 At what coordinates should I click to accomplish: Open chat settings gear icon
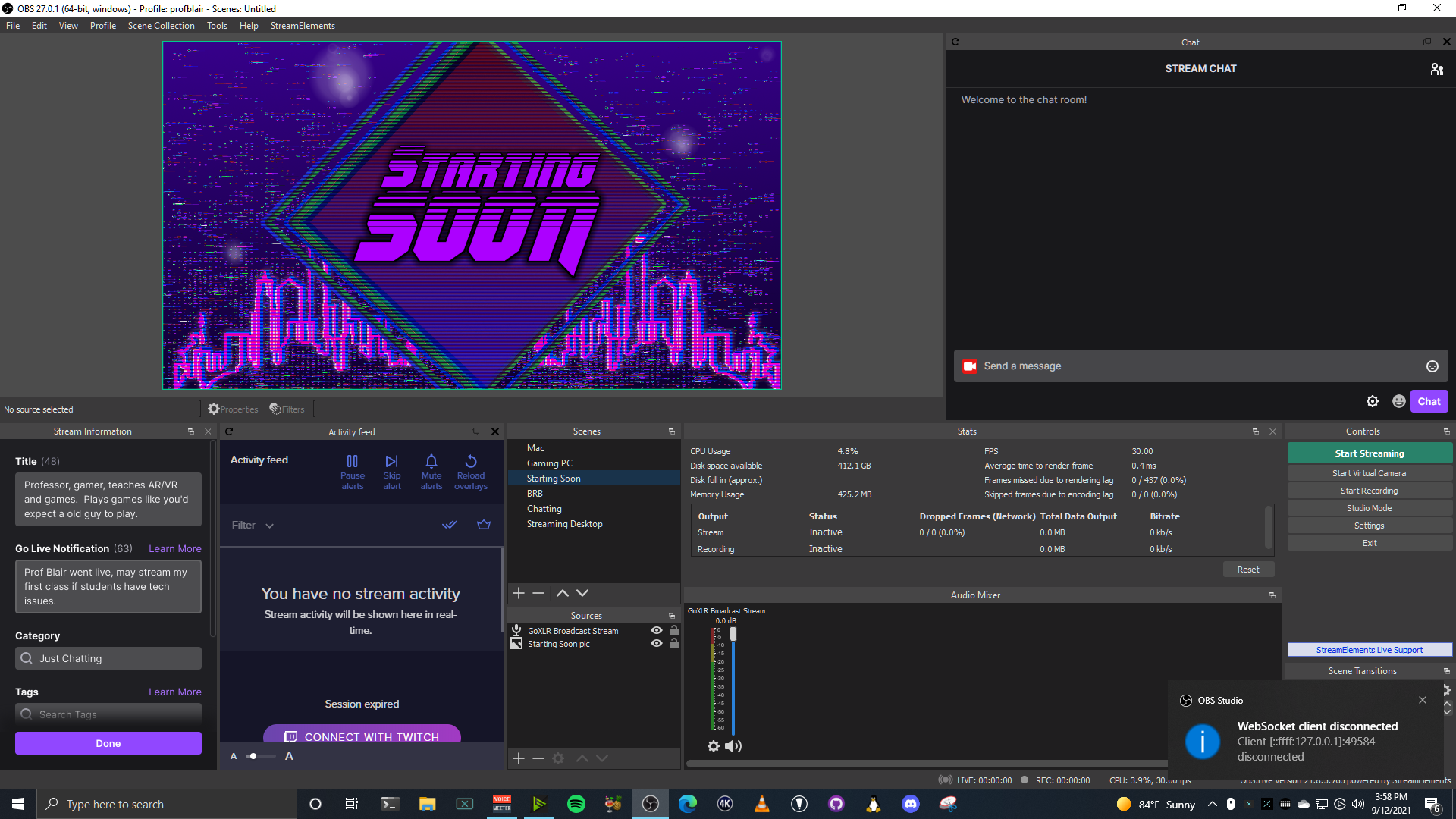tap(1372, 401)
